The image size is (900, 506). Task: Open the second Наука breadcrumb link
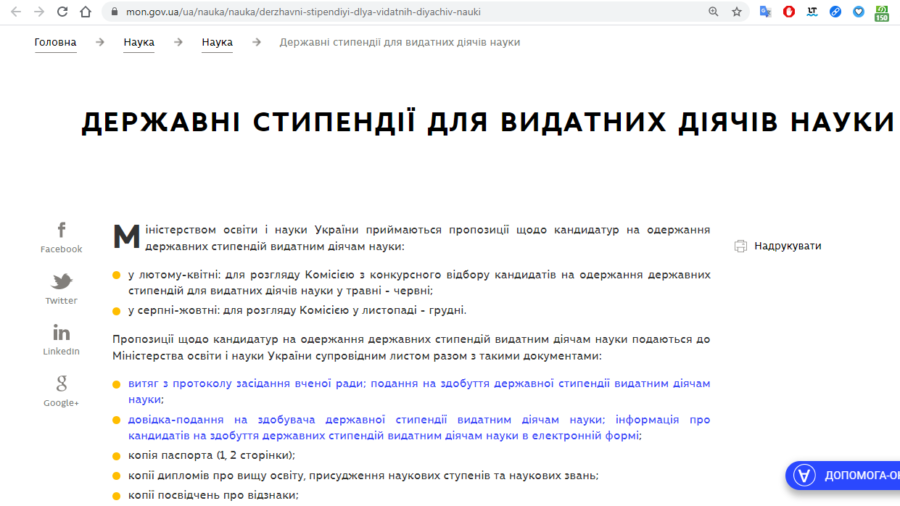coord(217,42)
